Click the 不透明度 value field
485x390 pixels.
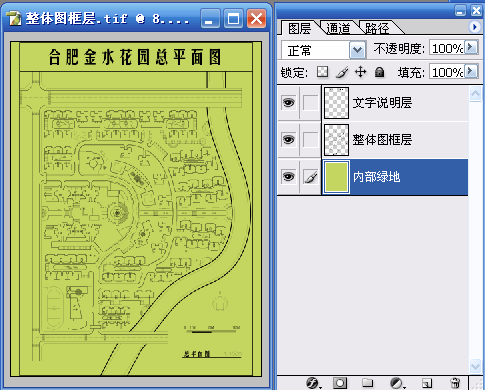coord(447,48)
